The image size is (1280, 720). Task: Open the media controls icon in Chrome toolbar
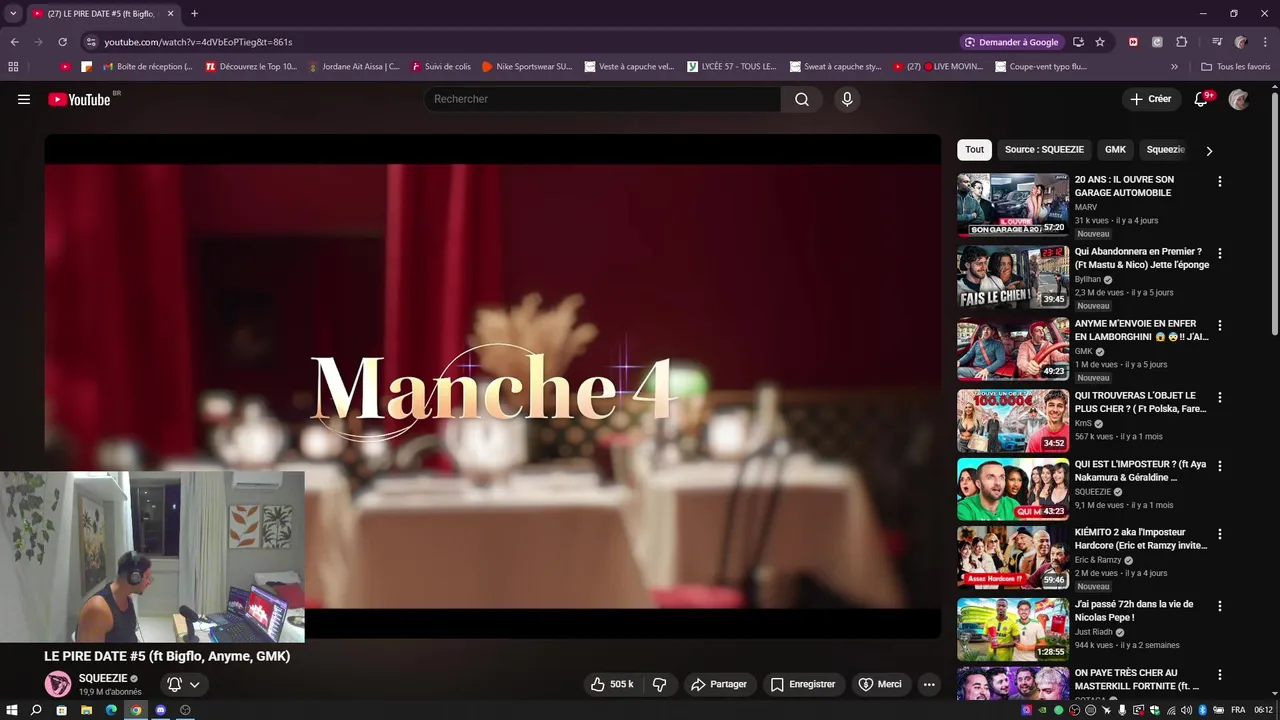pos(1217,42)
